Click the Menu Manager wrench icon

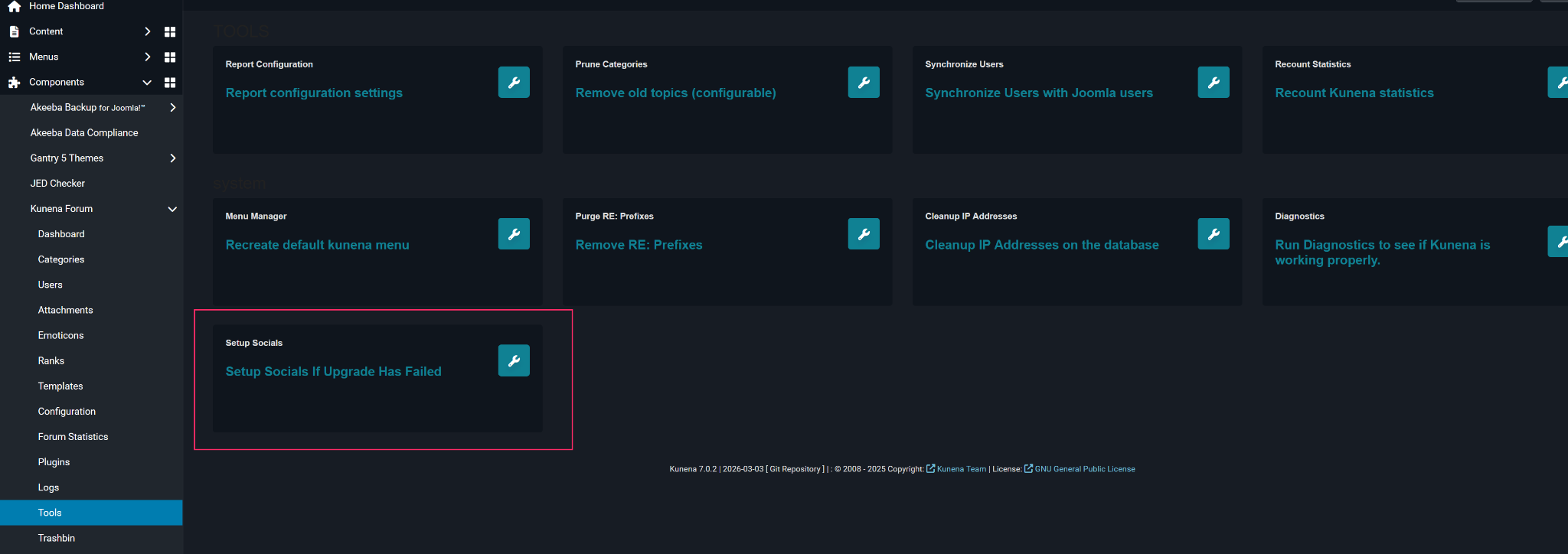[514, 234]
